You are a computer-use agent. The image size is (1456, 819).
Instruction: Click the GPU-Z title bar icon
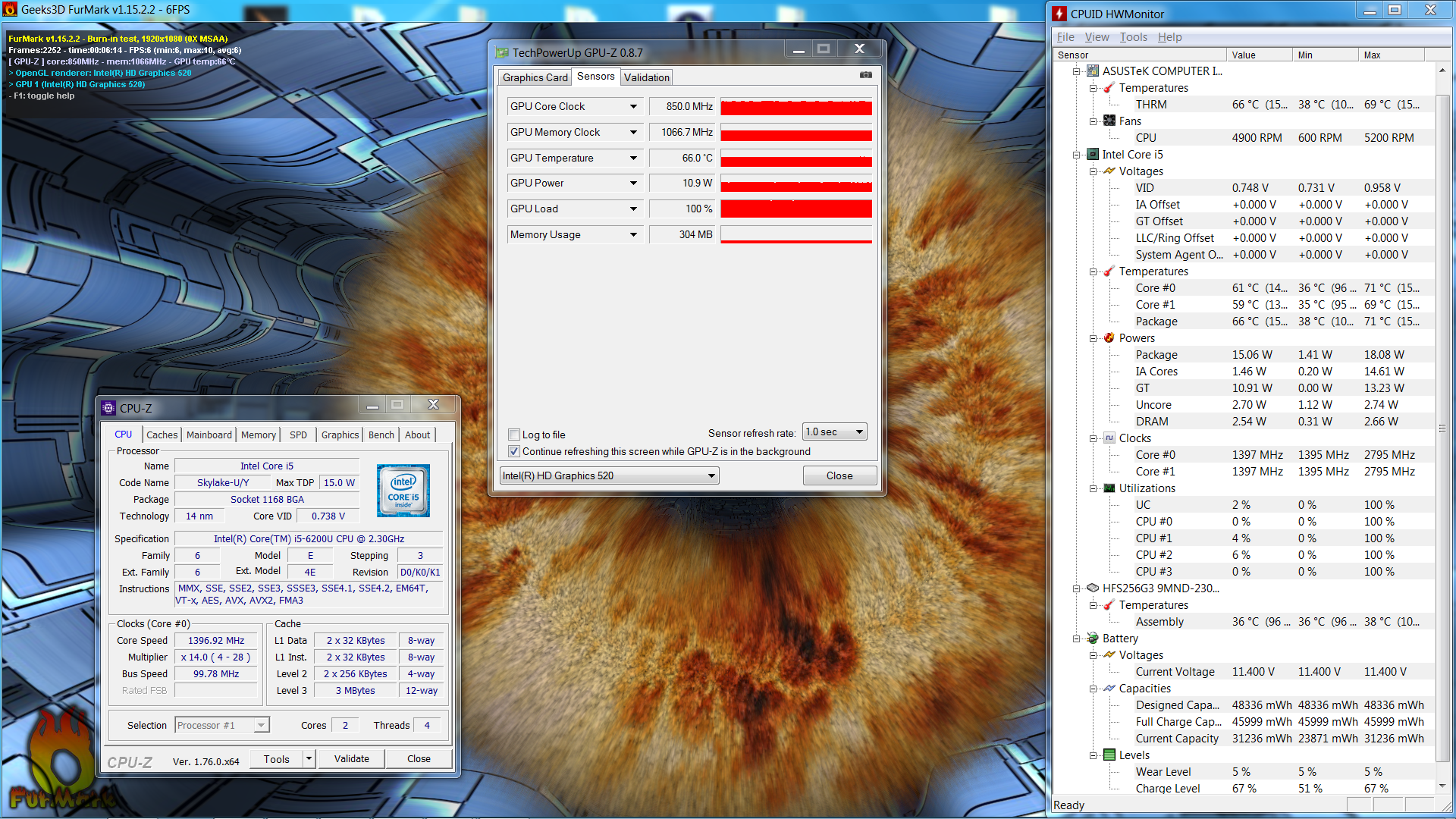502,52
